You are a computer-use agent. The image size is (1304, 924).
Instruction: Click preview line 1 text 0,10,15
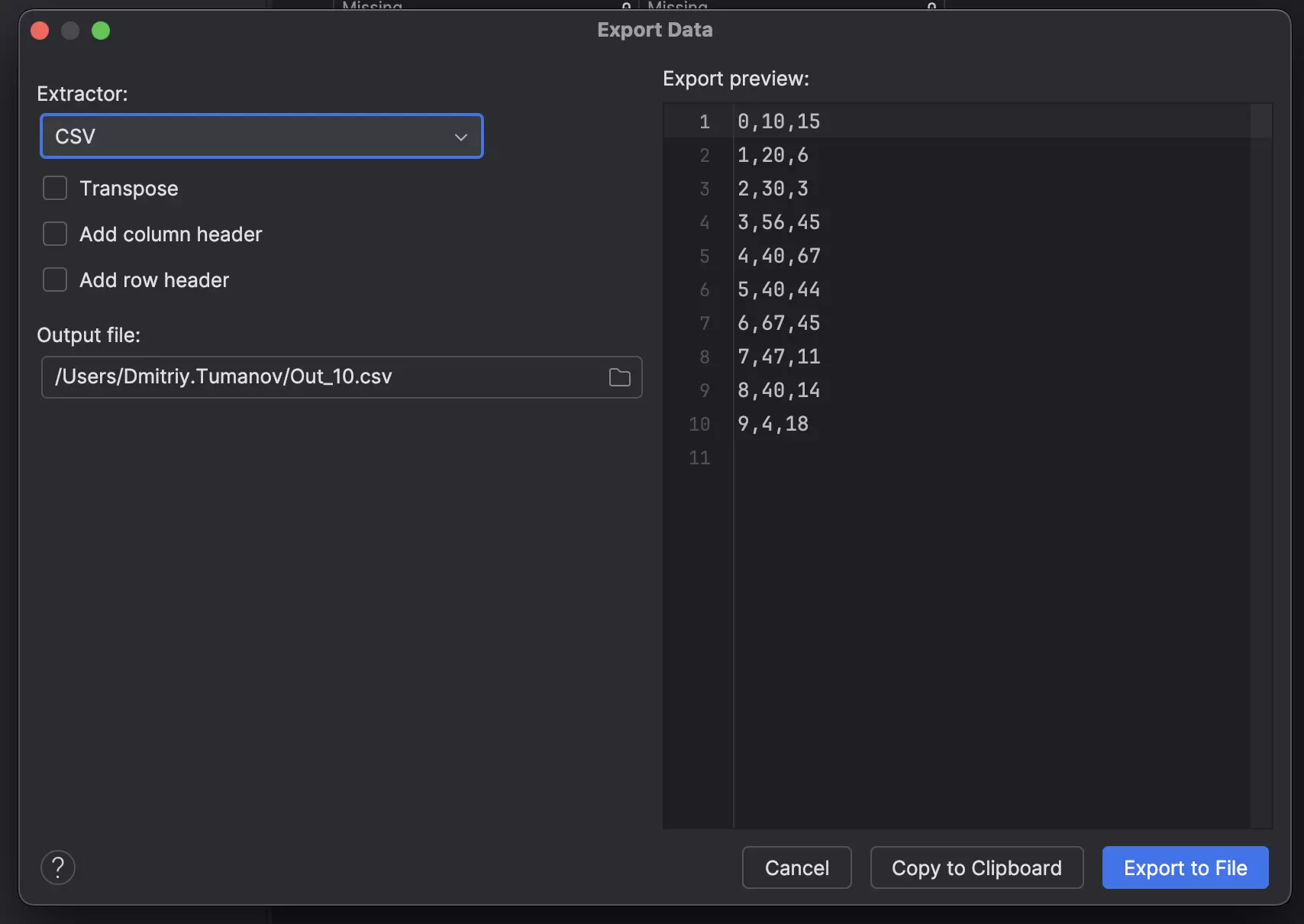coord(779,121)
